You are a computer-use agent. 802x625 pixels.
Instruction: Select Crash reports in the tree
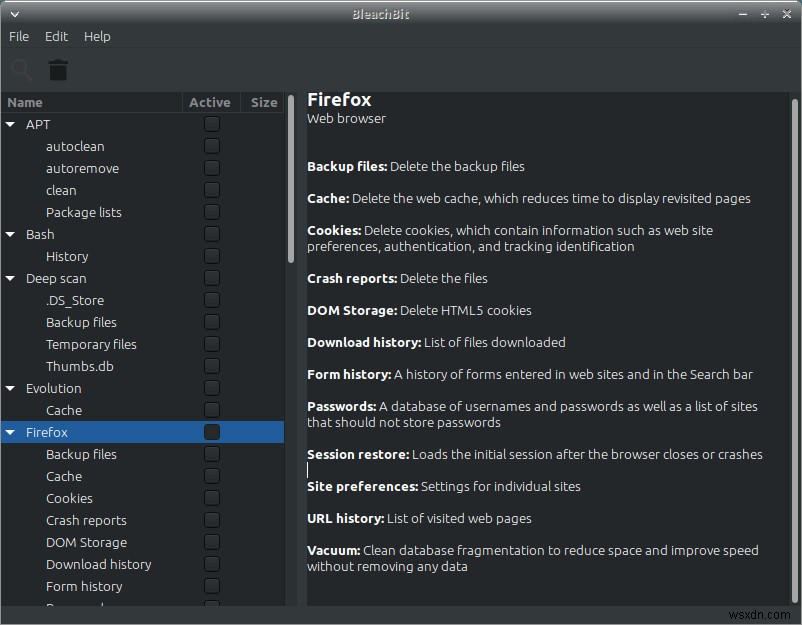pos(86,520)
